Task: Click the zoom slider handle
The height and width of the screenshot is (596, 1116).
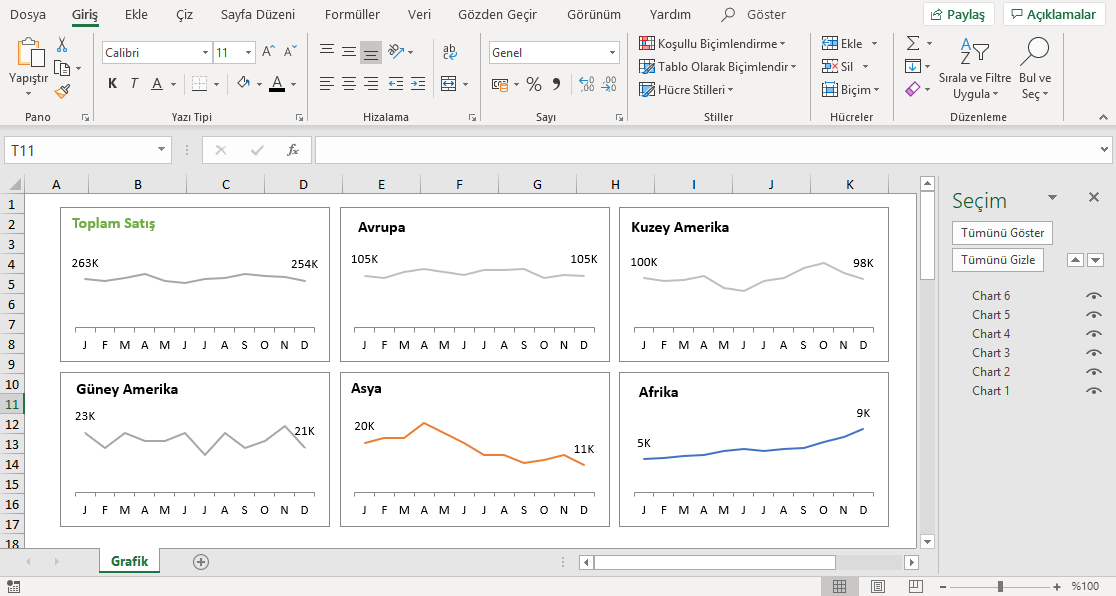Action: coord(1000,587)
